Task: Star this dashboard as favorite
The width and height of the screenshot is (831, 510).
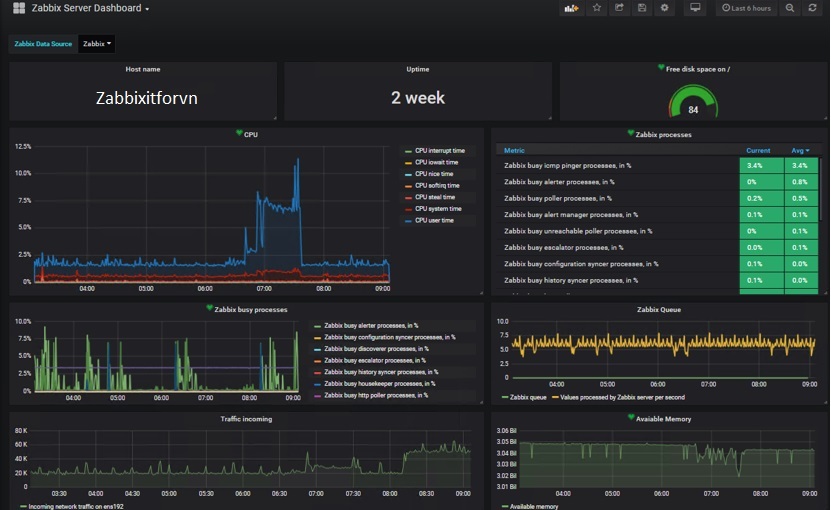Action: 597,8
